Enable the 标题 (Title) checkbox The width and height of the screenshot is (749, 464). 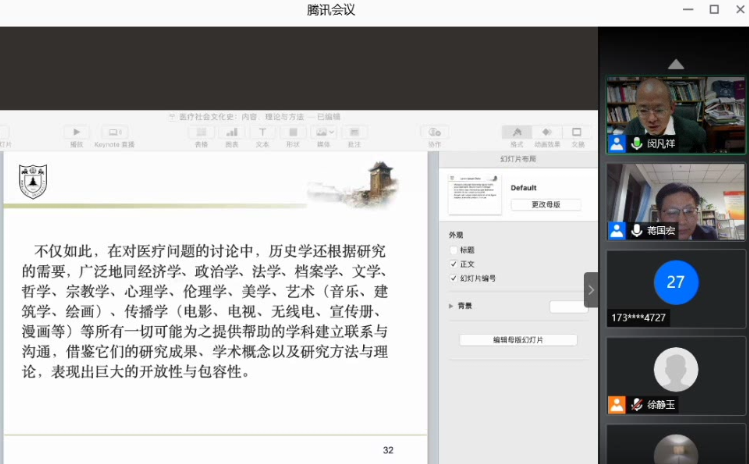pyautogui.click(x=454, y=250)
